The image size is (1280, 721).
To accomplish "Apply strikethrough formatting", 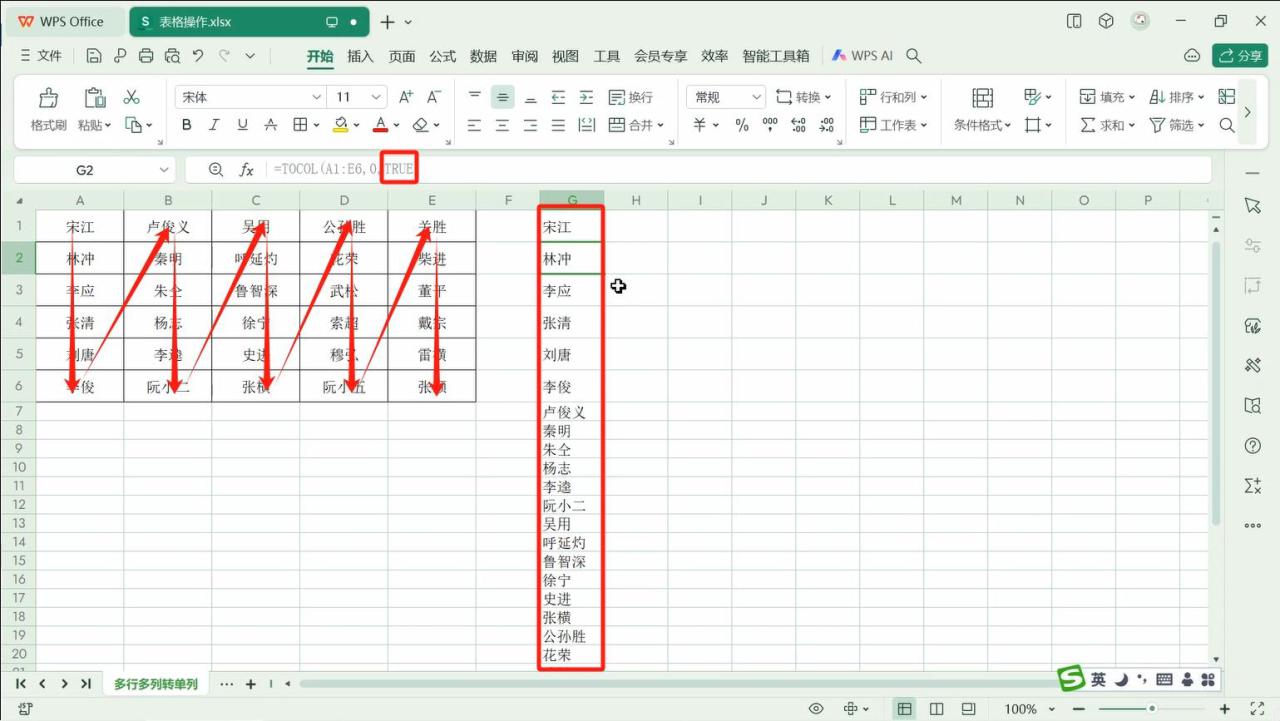I will [270, 125].
